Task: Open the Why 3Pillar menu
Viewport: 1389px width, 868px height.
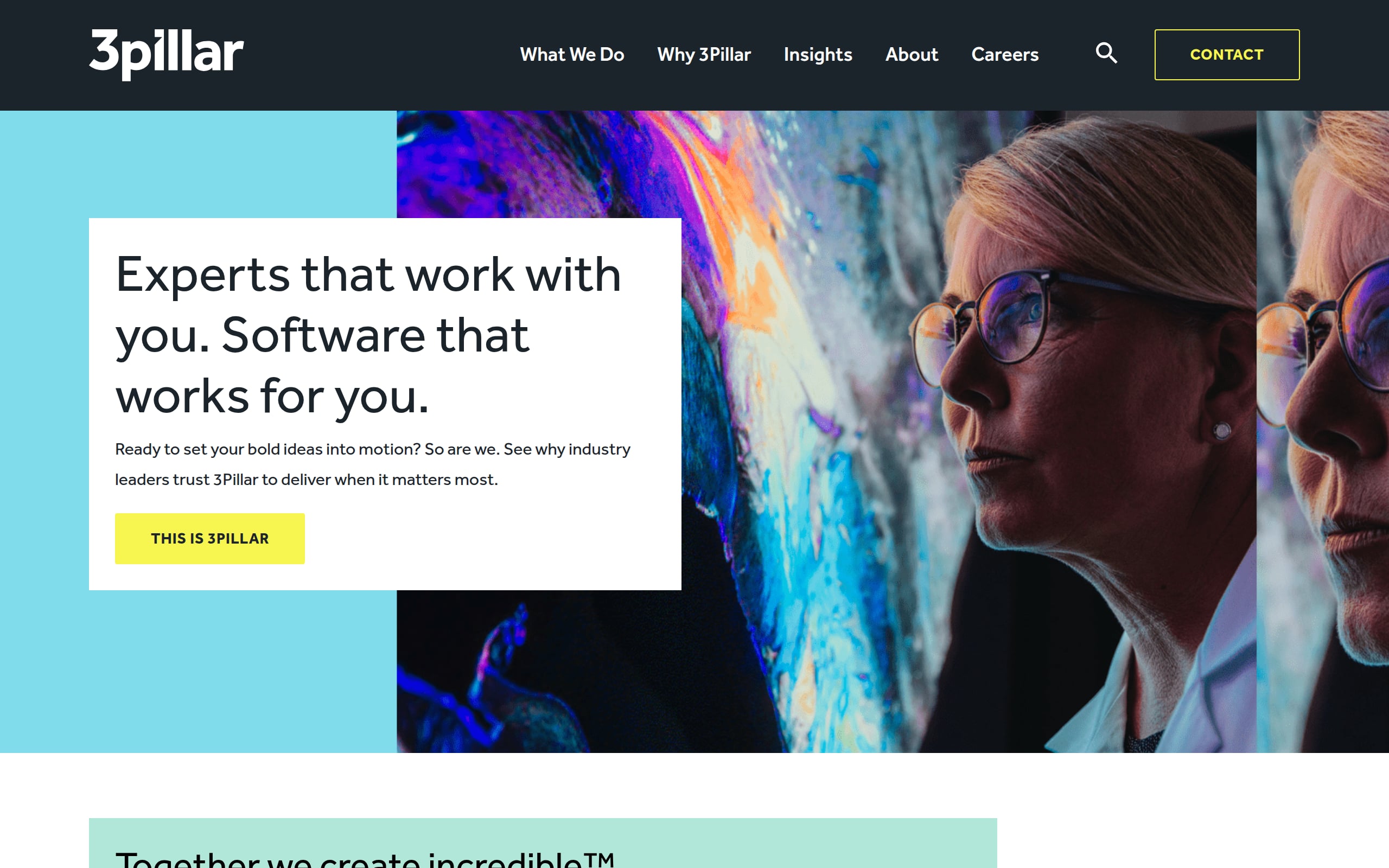Action: pyautogui.click(x=704, y=55)
